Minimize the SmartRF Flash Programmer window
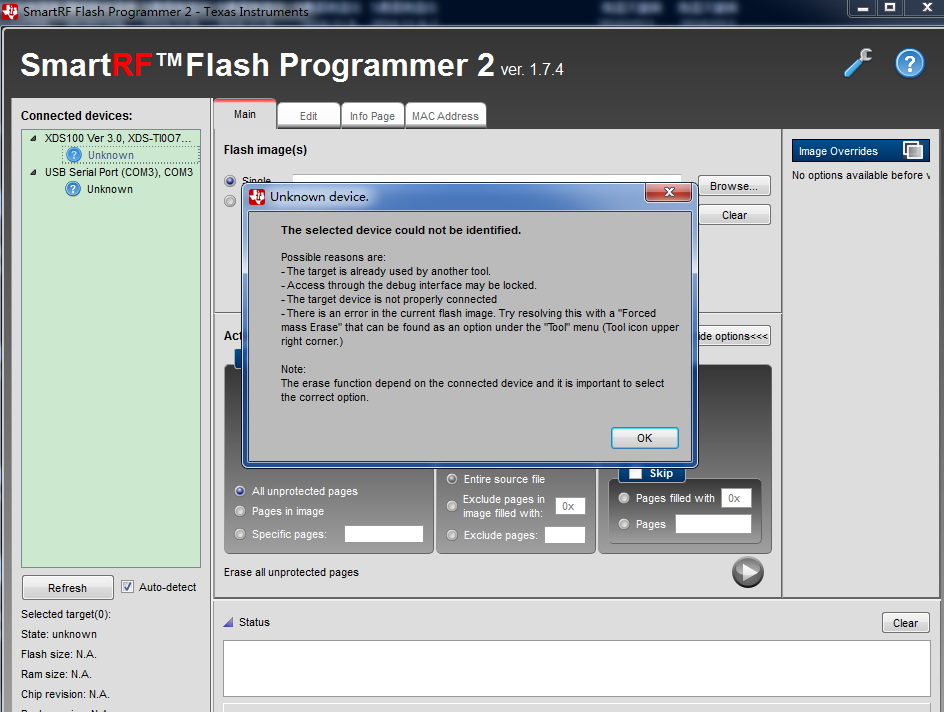This screenshot has height=712, width=944. pyautogui.click(x=863, y=8)
